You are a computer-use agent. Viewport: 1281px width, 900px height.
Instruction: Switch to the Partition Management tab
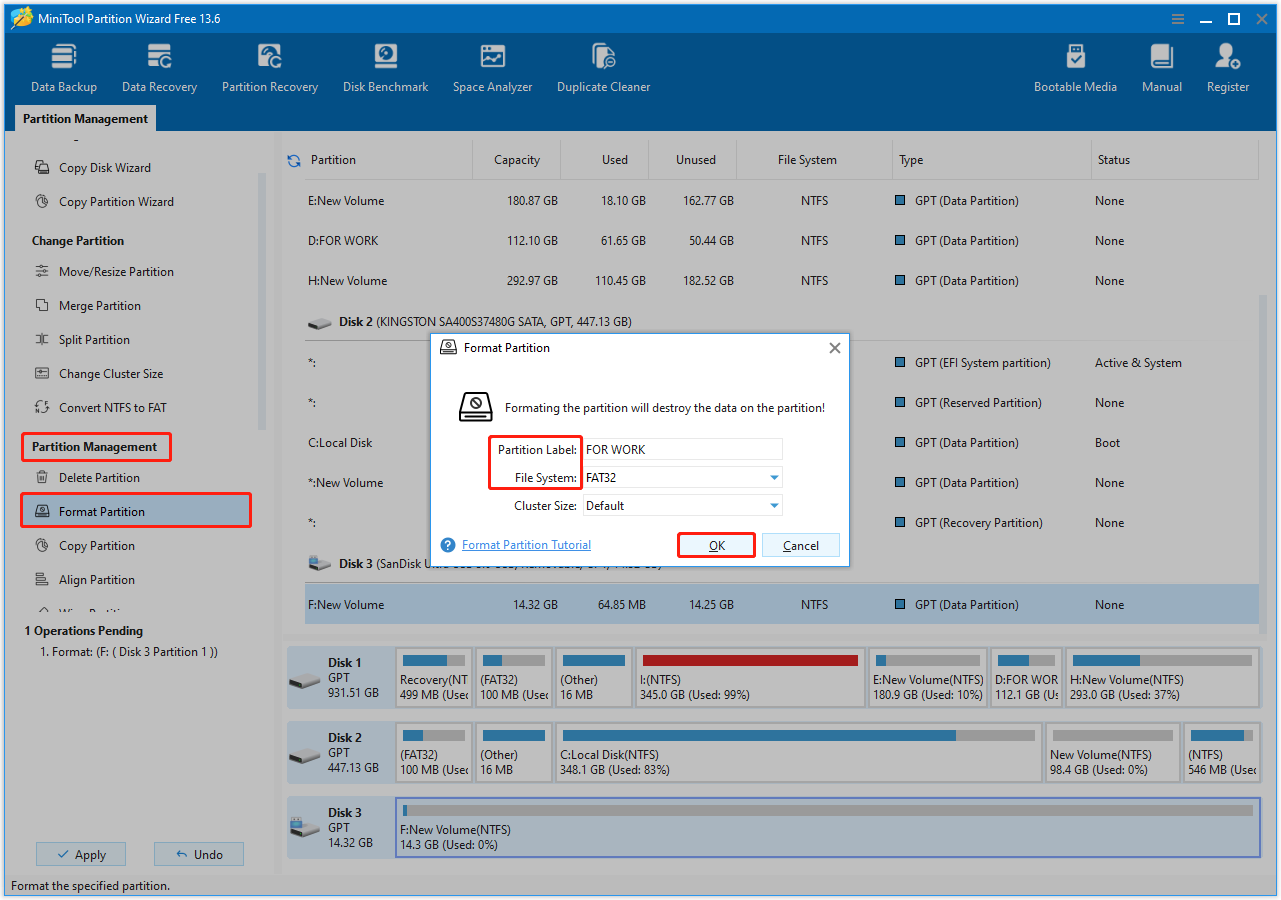click(x=84, y=118)
